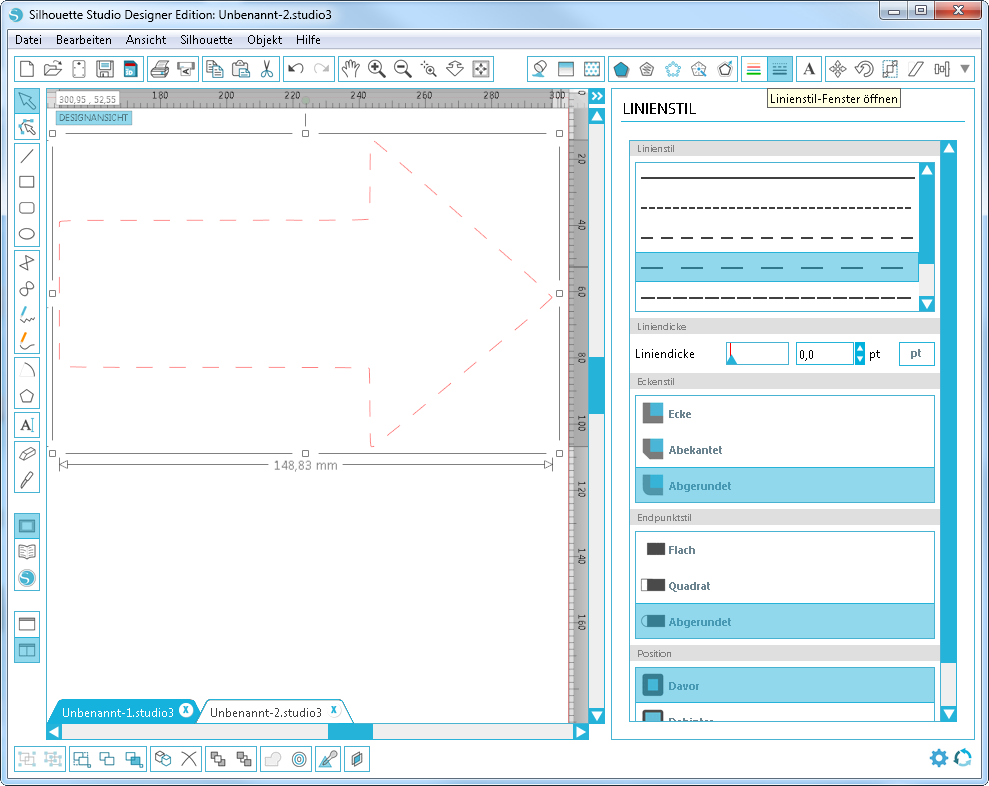The width and height of the screenshot is (989, 786).
Task: Click the pt unit button
Action: [x=916, y=354]
